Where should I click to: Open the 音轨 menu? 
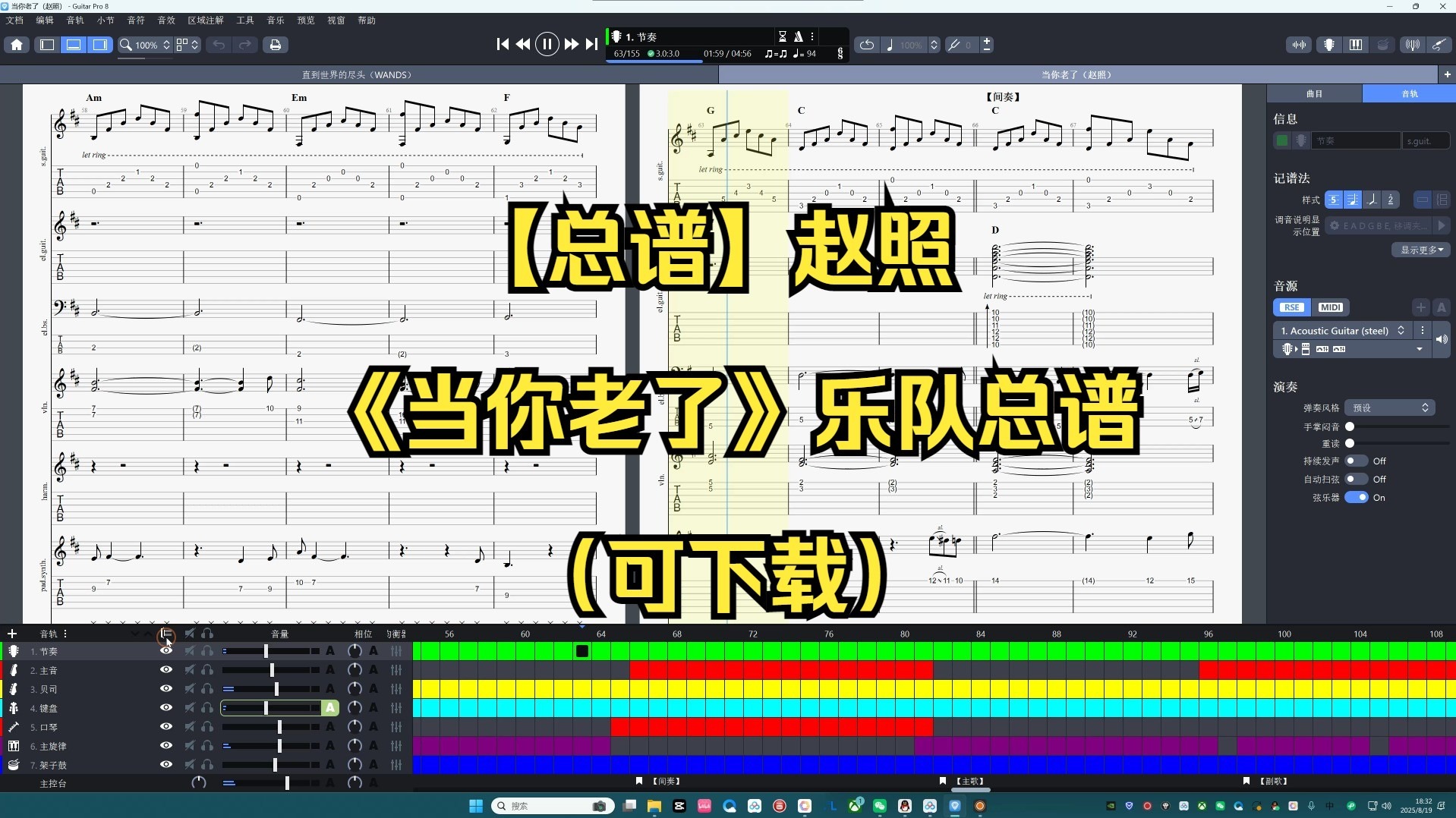tap(75, 20)
